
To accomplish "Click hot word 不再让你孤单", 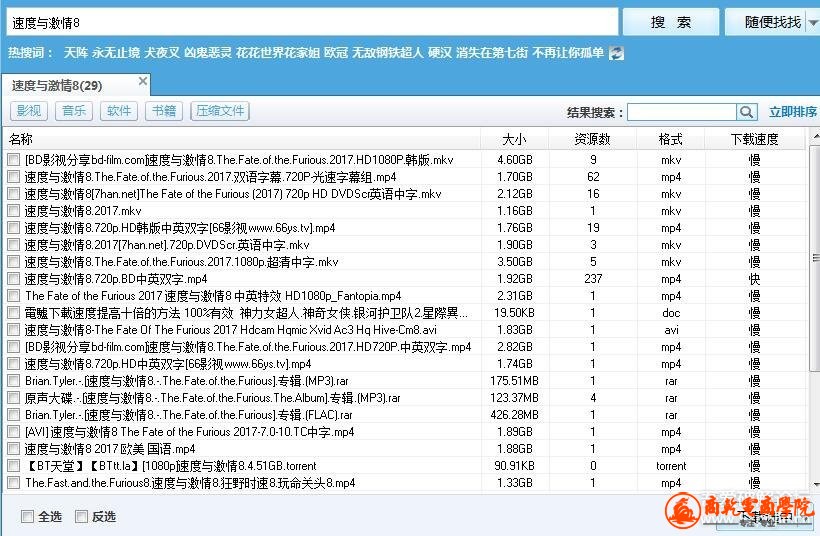I will click(568, 53).
